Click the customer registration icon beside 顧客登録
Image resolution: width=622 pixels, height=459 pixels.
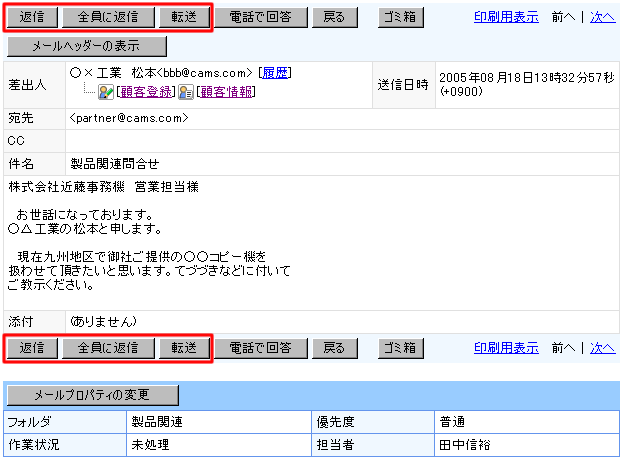[x=105, y=92]
